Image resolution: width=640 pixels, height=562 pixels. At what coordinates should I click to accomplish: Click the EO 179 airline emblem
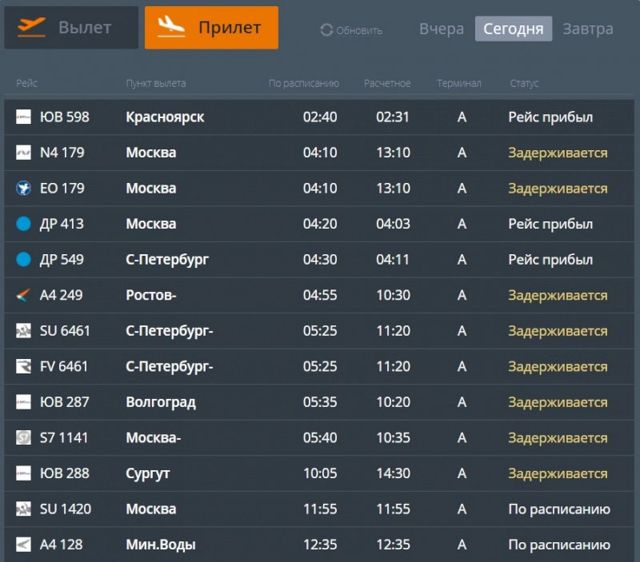point(24,188)
